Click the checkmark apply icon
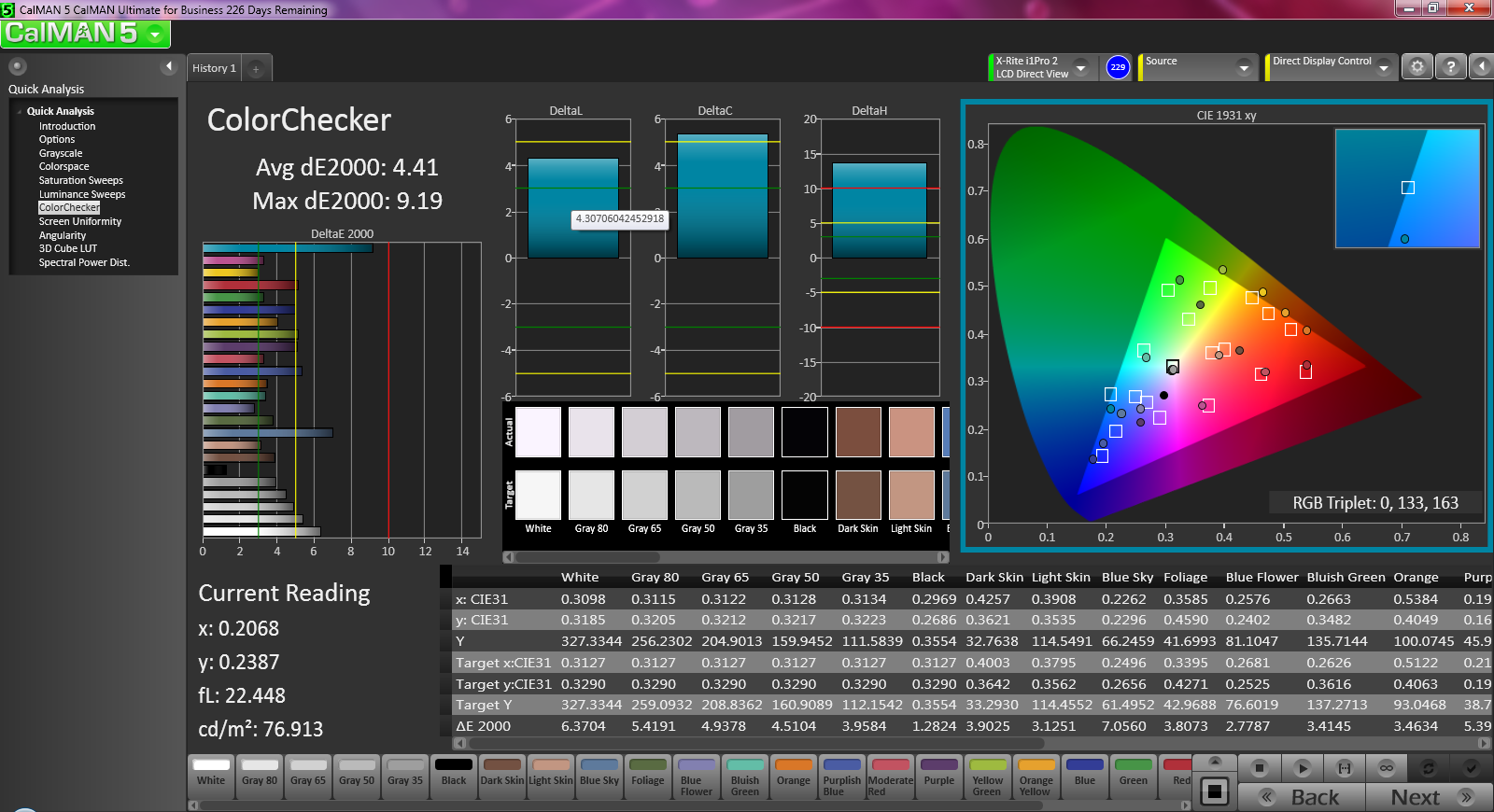 point(1471,768)
